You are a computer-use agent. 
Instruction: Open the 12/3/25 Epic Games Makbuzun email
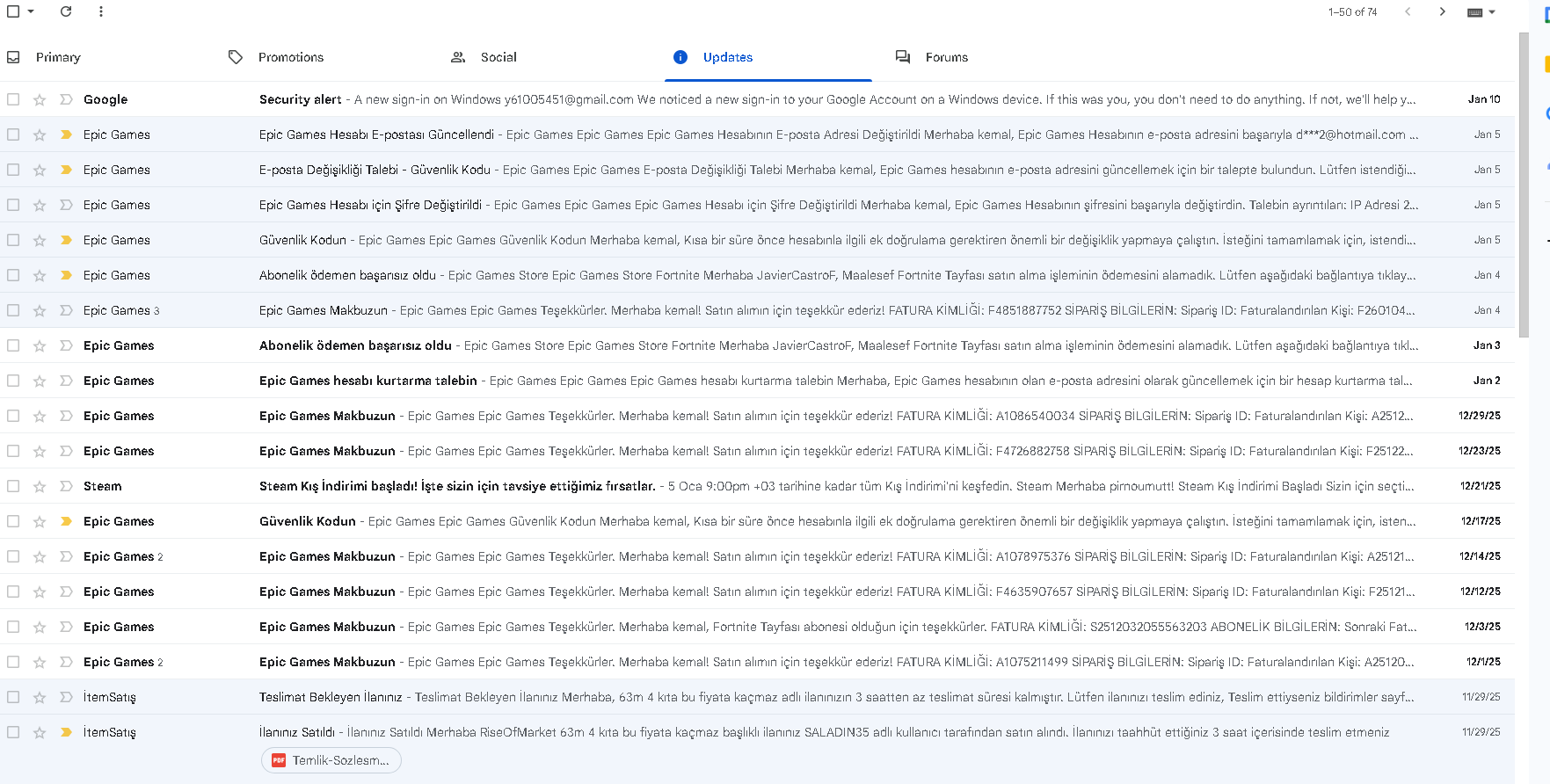coord(757,627)
